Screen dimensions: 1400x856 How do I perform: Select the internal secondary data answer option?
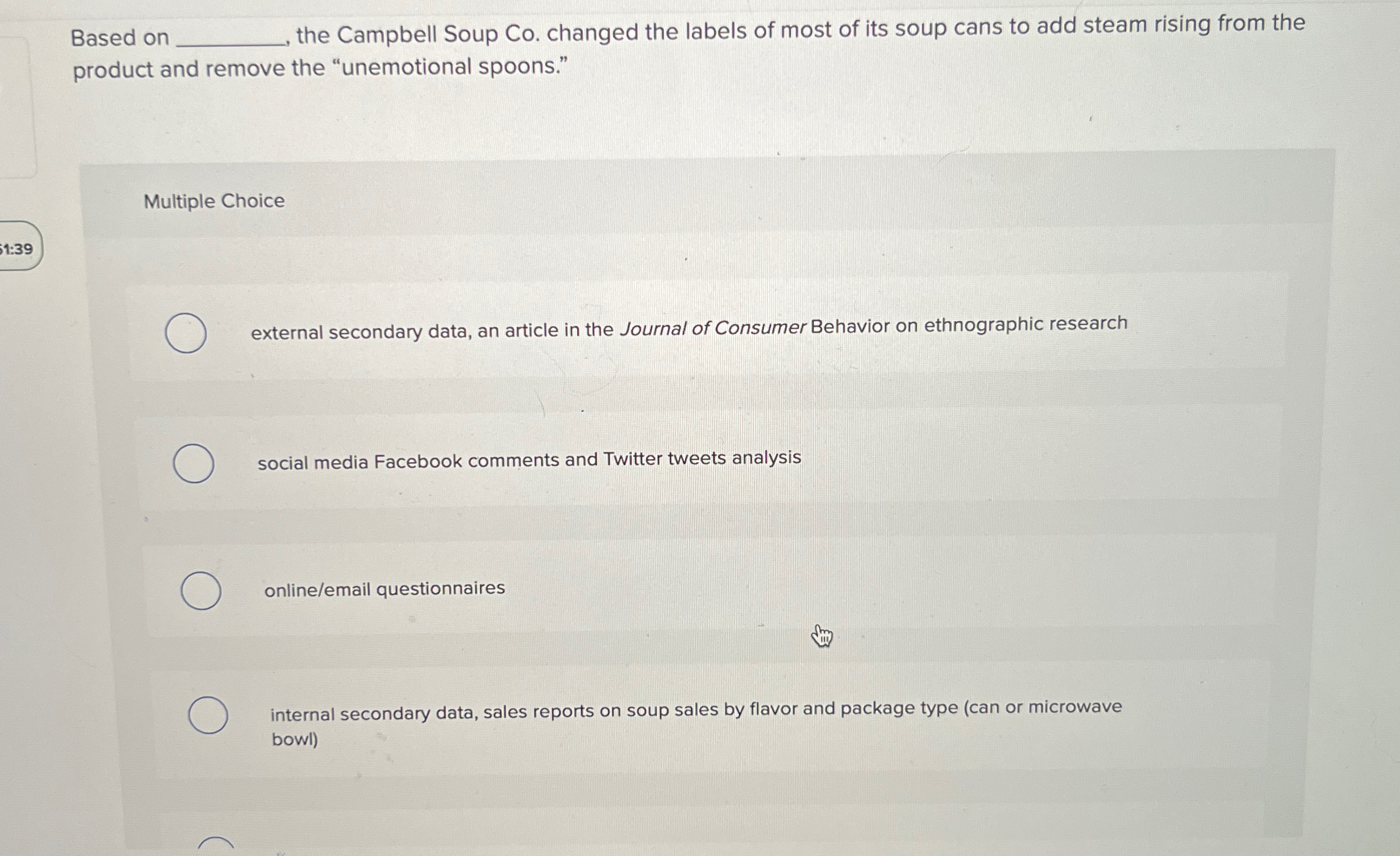[207, 713]
